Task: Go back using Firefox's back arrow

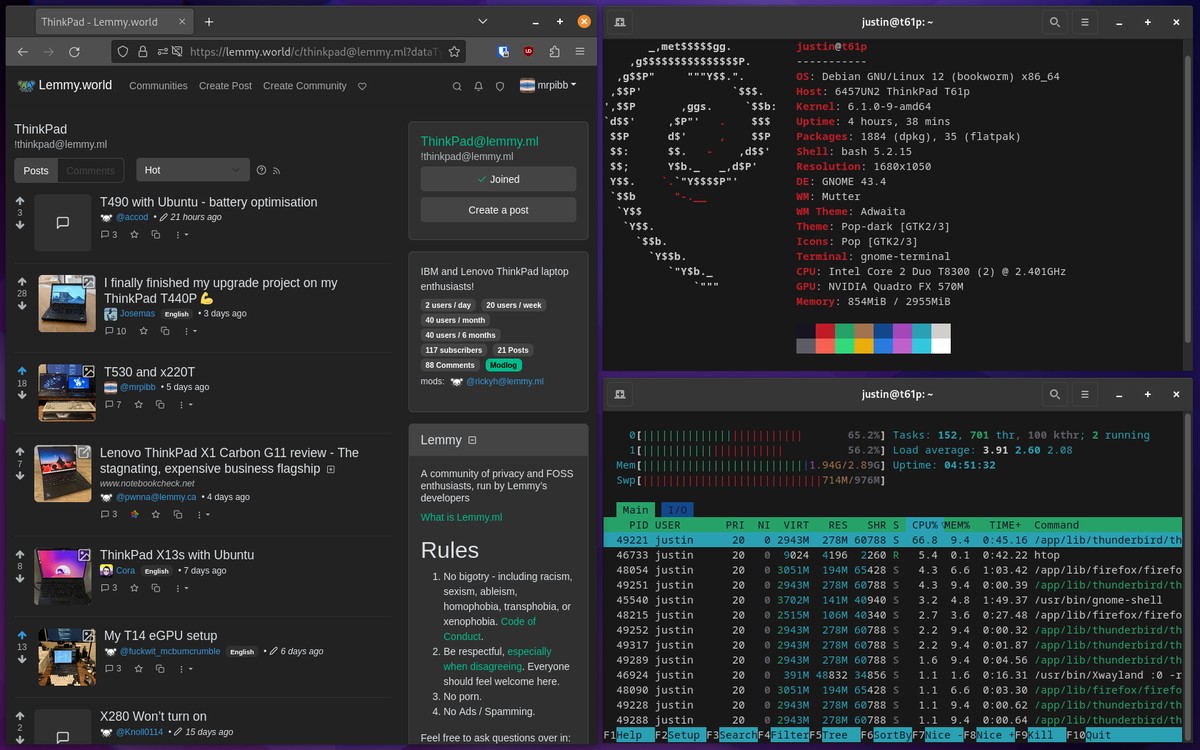Action: tap(23, 52)
